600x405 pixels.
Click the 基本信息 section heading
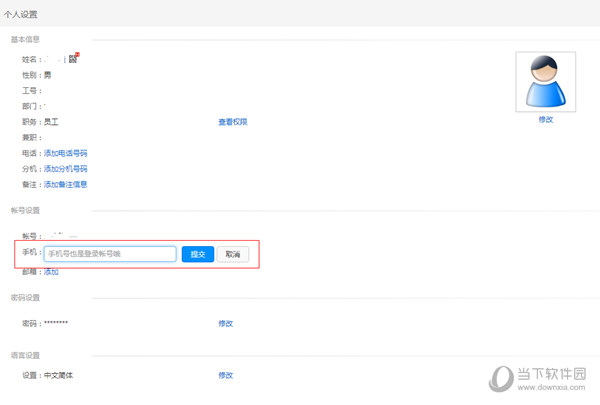(25, 40)
